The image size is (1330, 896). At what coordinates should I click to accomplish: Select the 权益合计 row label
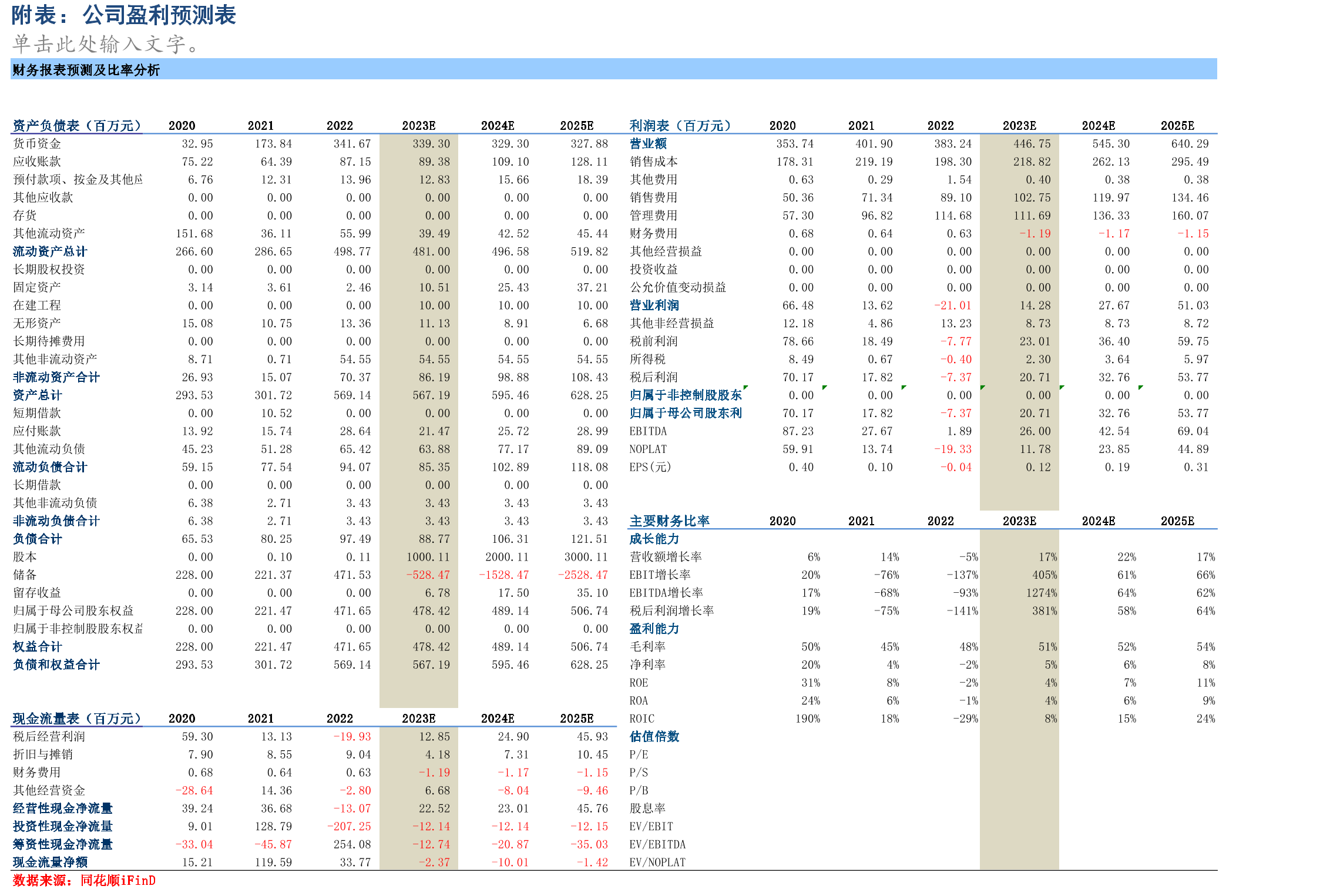pyautogui.click(x=37, y=647)
